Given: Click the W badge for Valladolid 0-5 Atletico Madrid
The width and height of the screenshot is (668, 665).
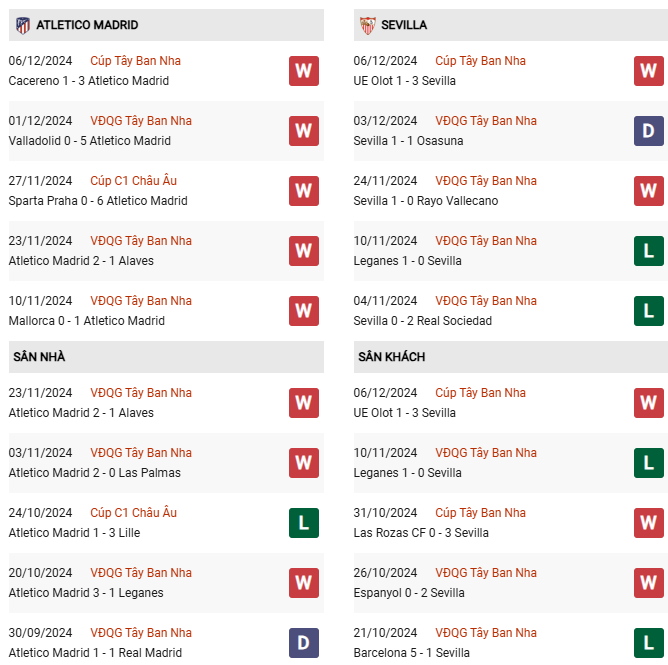Looking at the screenshot, I should pyautogui.click(x=304, y=131).
